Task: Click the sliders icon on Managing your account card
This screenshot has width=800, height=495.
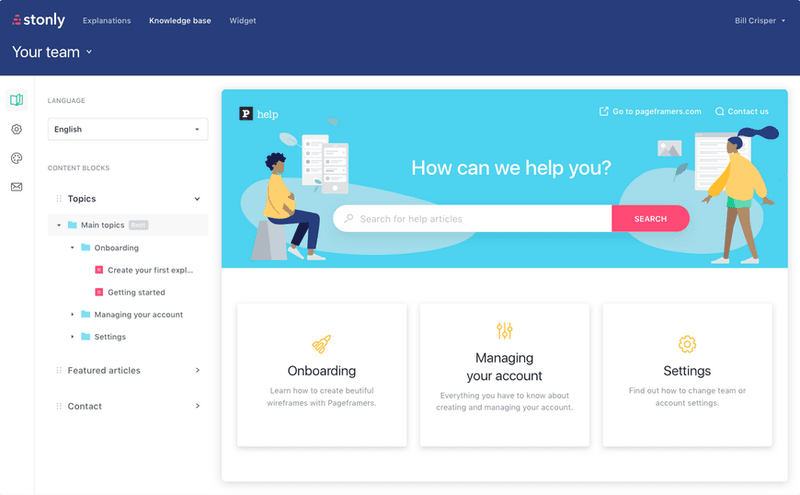Action: click(505, 331)
